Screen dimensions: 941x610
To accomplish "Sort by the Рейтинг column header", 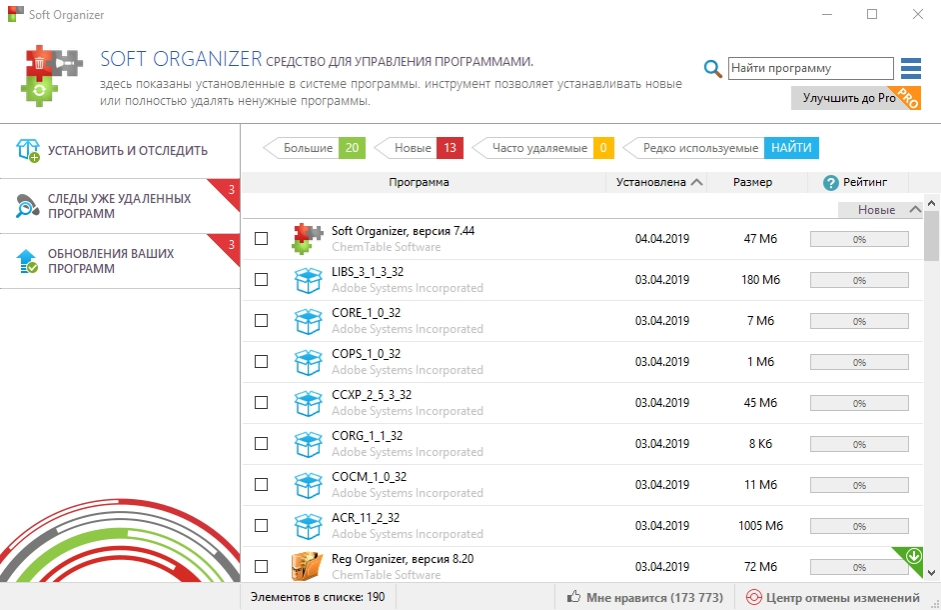I will coord(858,182).
